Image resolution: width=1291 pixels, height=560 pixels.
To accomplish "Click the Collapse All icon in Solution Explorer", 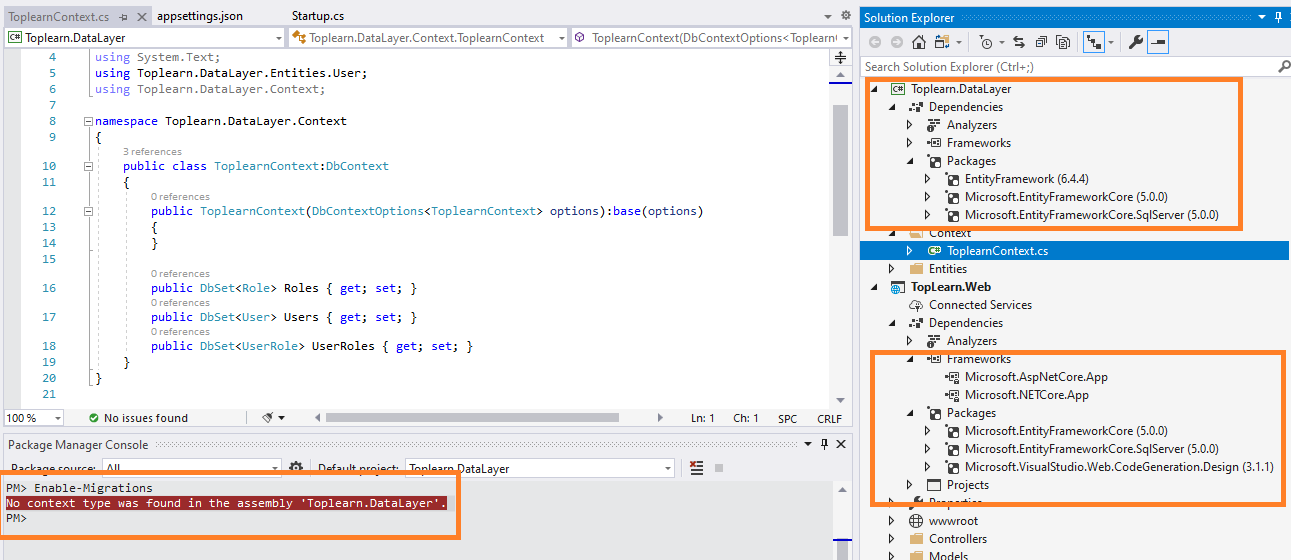I will click(x=1040, y=42).
